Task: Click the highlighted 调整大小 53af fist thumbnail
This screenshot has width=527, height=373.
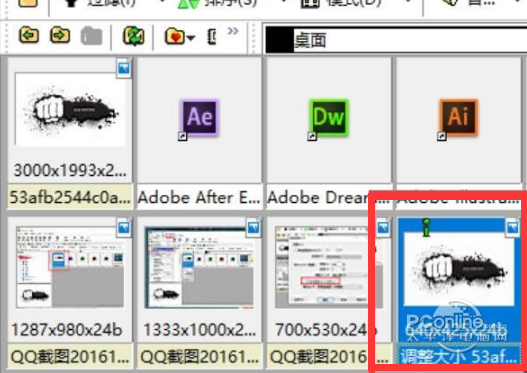Action: tap(459, 269)
